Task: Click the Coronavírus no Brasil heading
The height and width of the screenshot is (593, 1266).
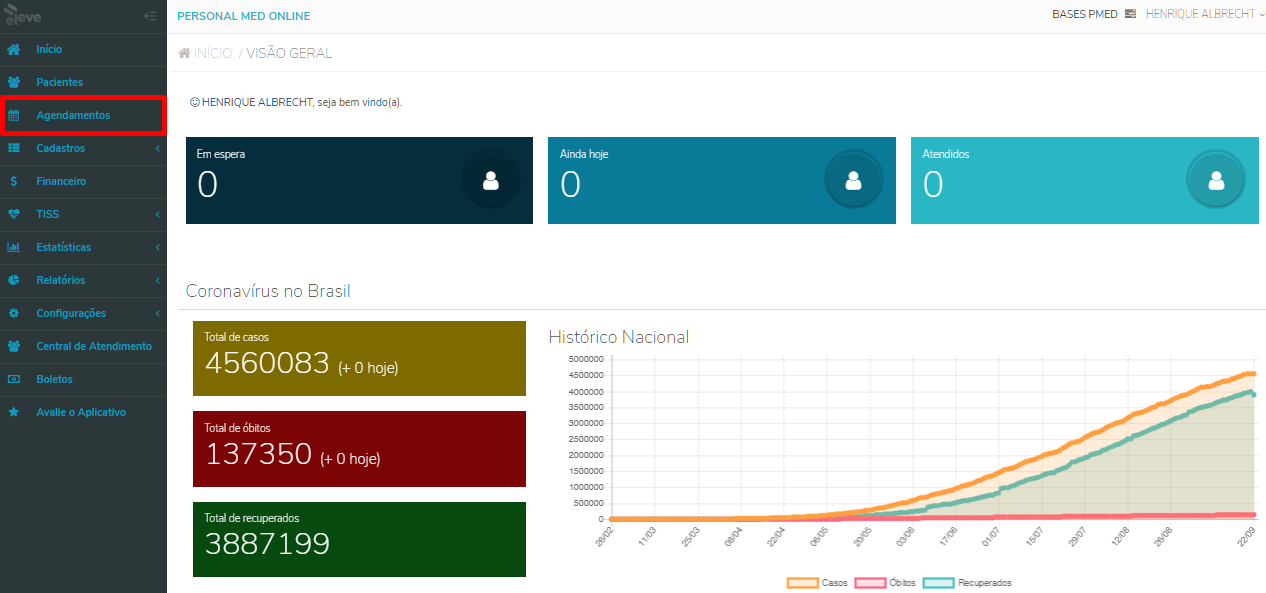Action: click(x=268, y=291)
